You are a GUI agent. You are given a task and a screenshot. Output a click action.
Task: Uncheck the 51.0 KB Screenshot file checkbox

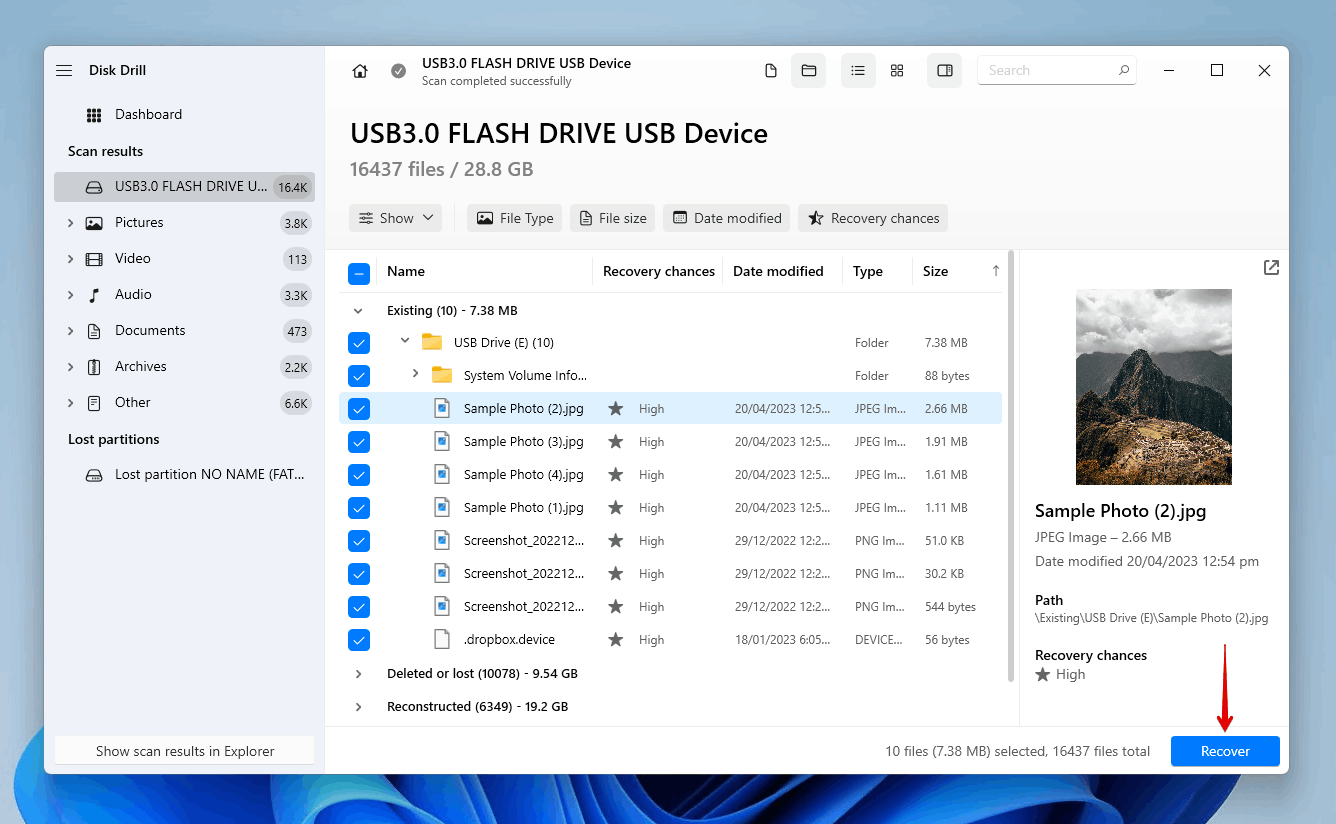pyautogui.click(x=359, y=541)
